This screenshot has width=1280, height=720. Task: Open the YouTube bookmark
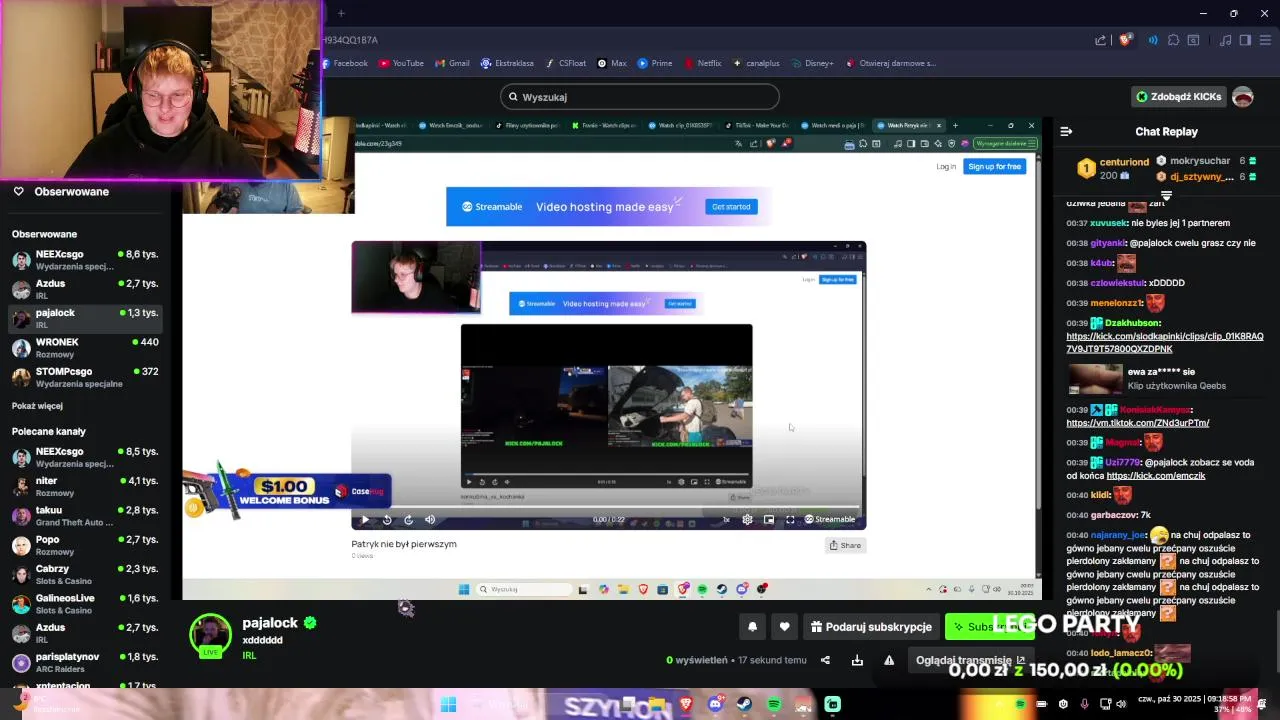click(x=401, y=63)
